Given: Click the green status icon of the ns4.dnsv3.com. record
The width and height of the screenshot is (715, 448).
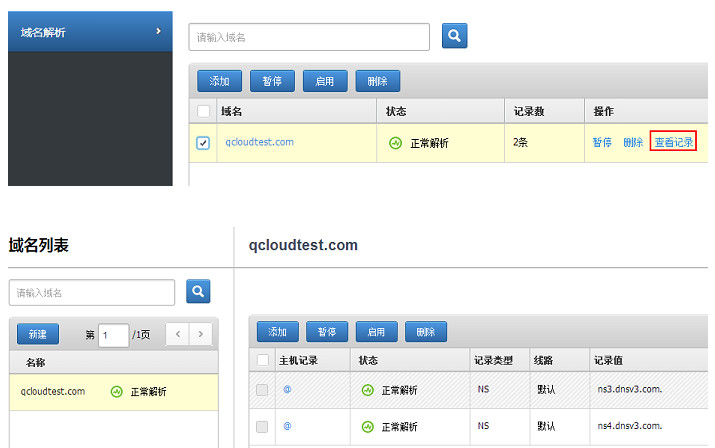Looking at the screenshot, I should 368,427.
